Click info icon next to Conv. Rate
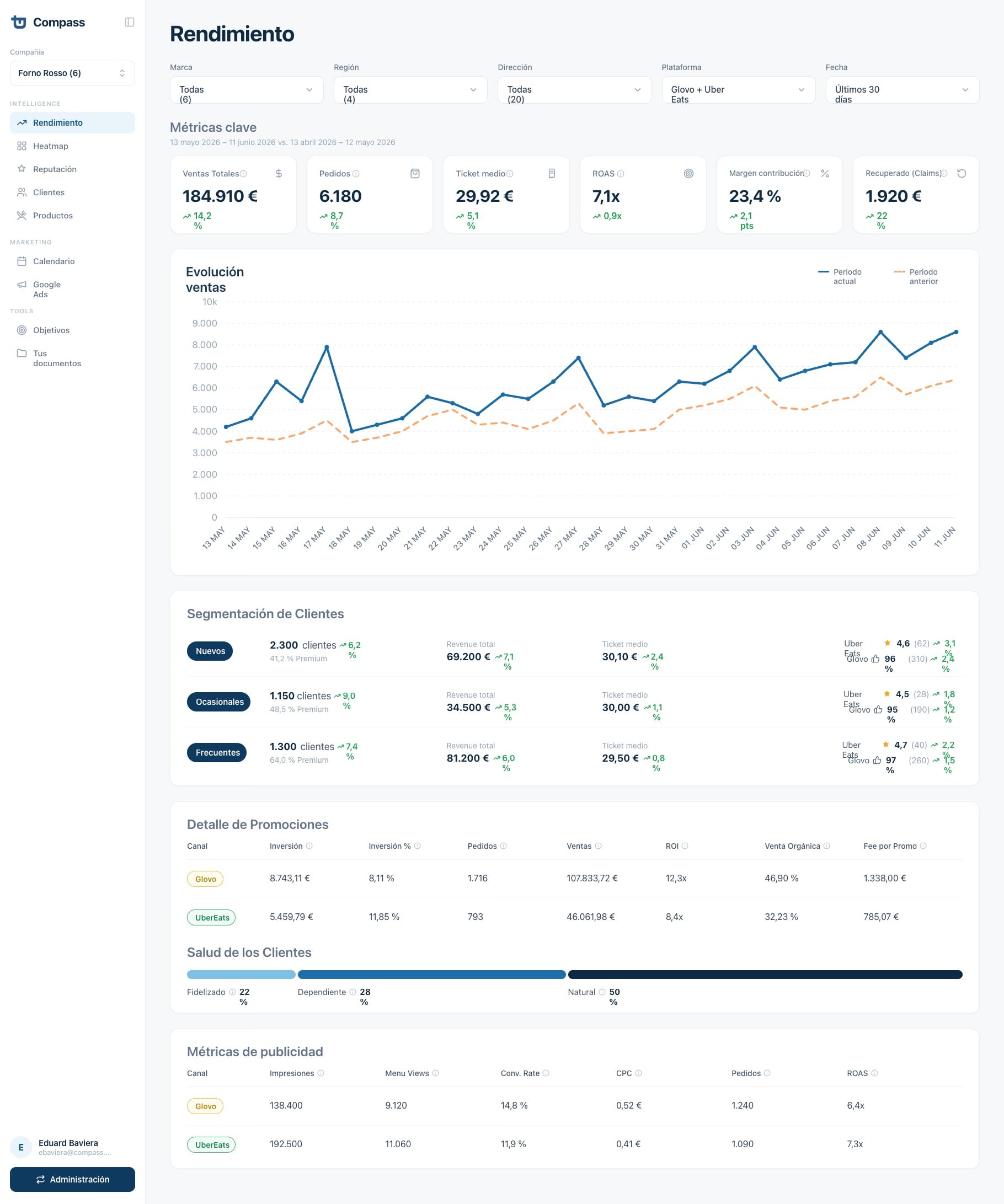The image size is (1004, 1204). [546, 1073]
